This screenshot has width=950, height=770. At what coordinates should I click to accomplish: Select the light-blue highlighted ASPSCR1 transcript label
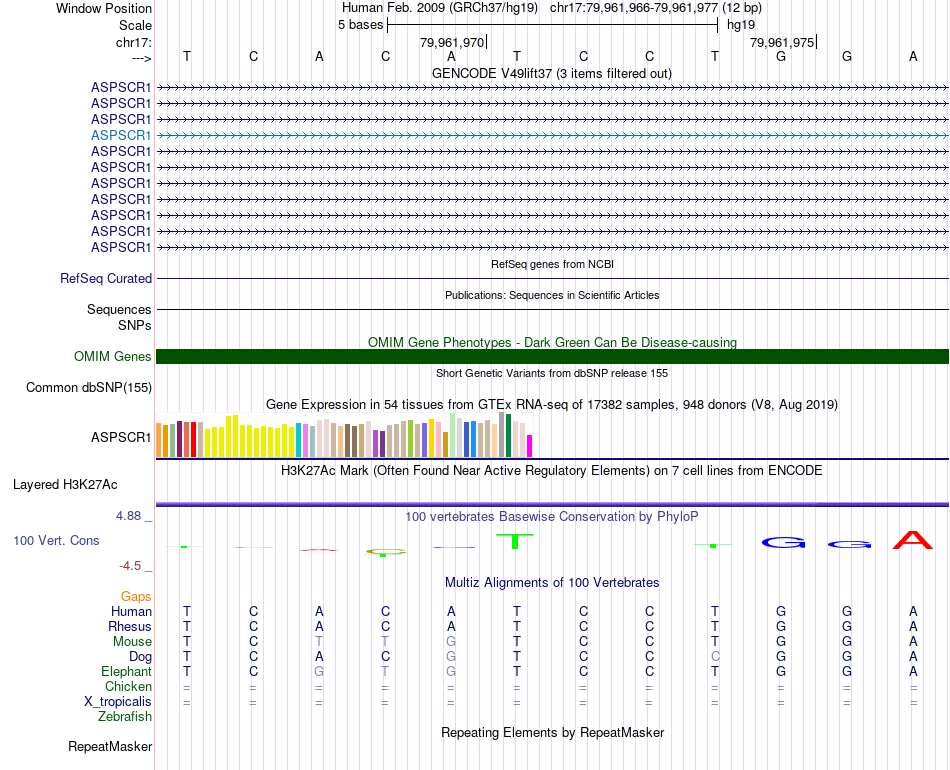click(121, 135)
